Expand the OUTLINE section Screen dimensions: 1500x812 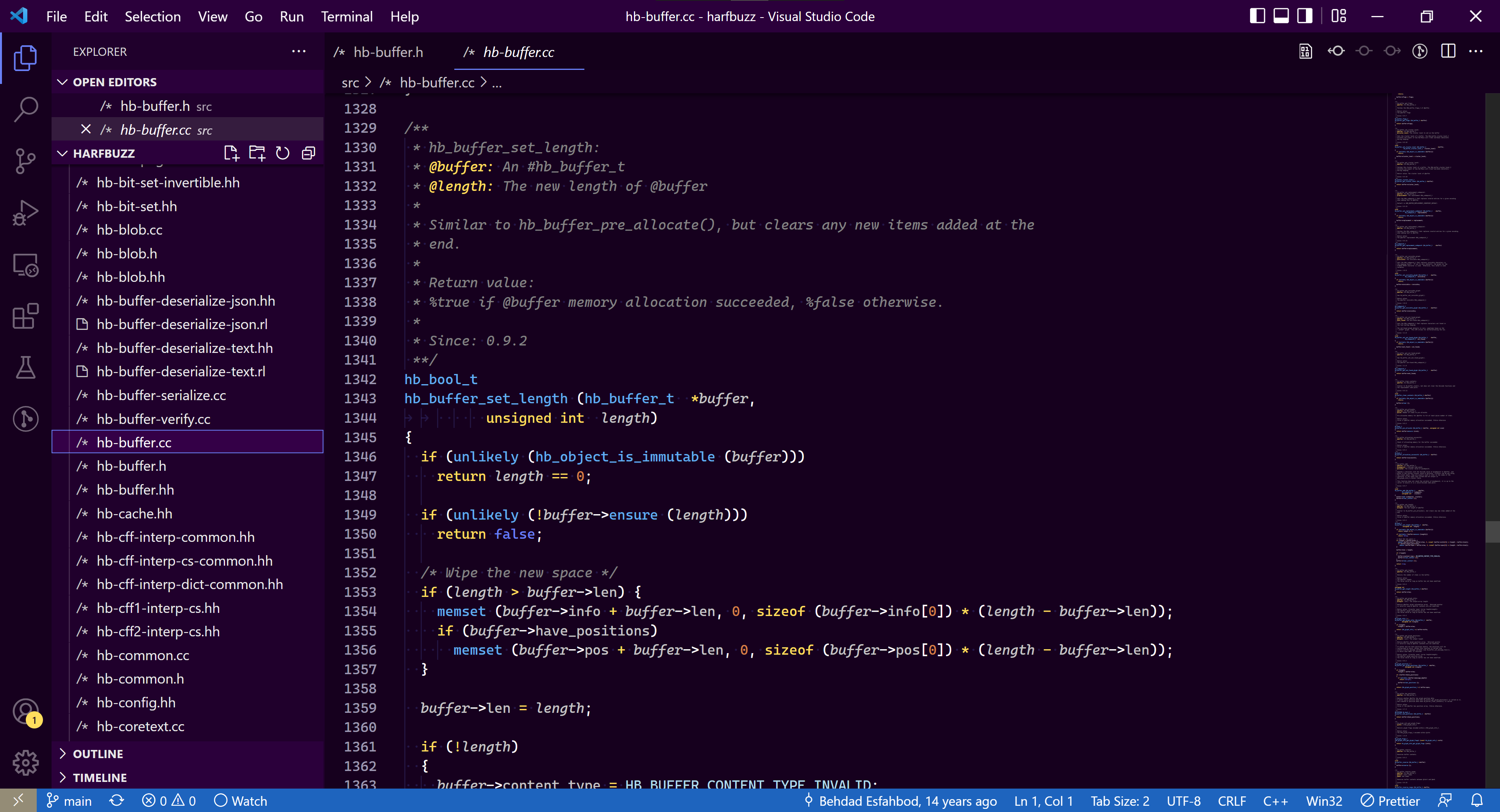click(98, 754)
